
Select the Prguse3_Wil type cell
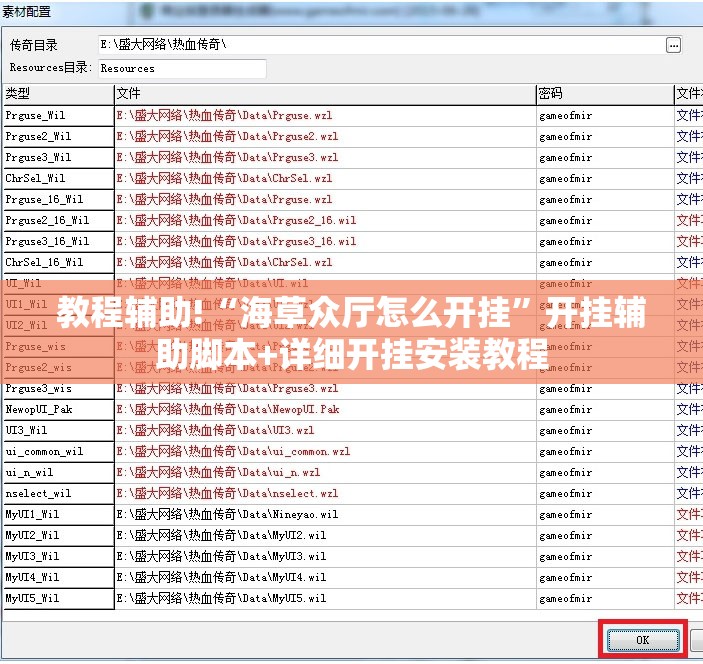click(58, 158)
